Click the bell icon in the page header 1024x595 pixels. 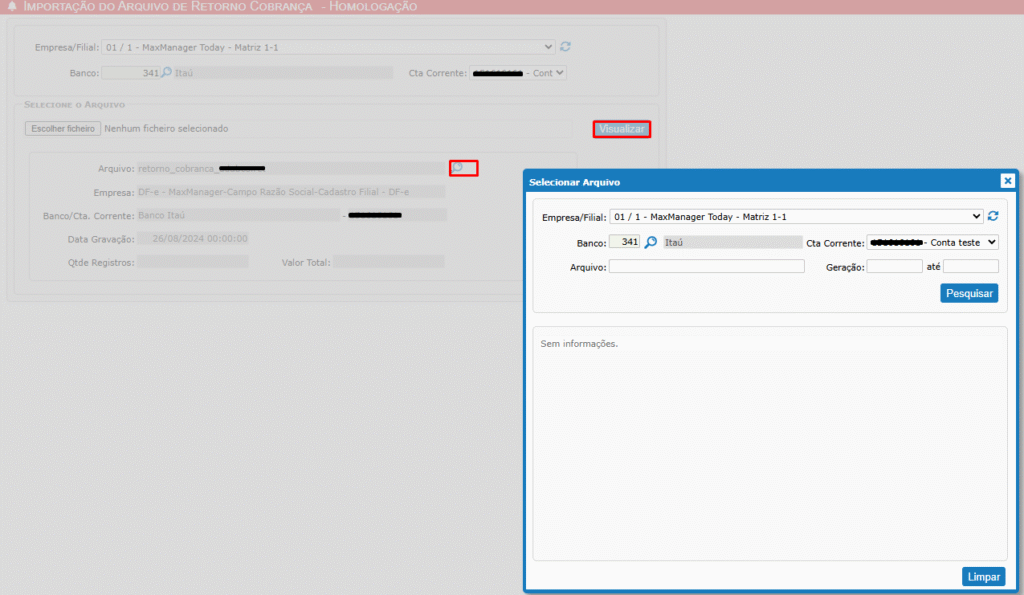click(x=11, y=7)
